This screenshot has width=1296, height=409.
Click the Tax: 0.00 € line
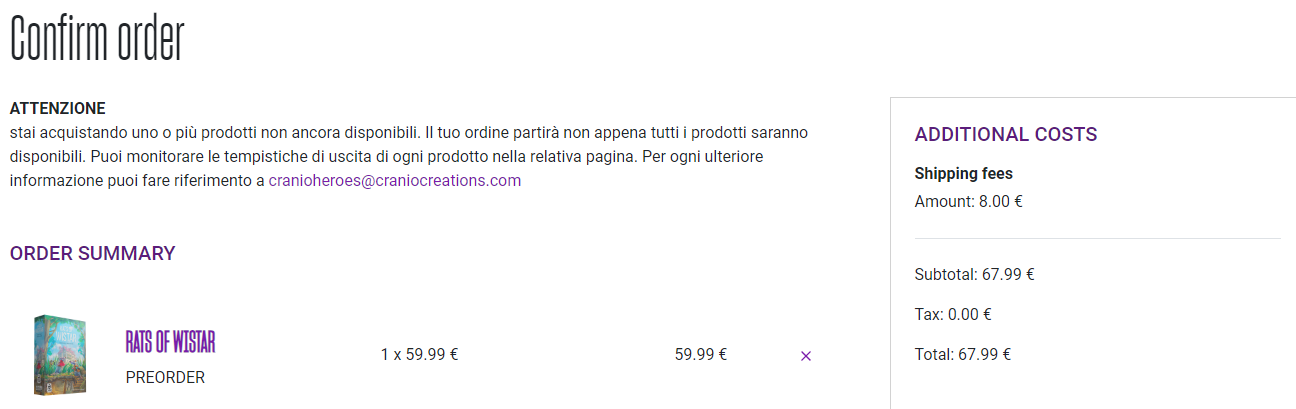pyautogui.click(x=953, y=314)
